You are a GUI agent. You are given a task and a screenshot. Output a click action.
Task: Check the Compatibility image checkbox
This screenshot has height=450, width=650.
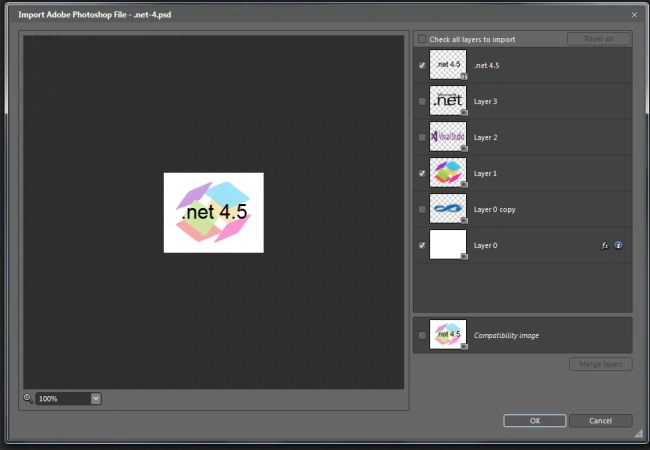click(422, 335)
